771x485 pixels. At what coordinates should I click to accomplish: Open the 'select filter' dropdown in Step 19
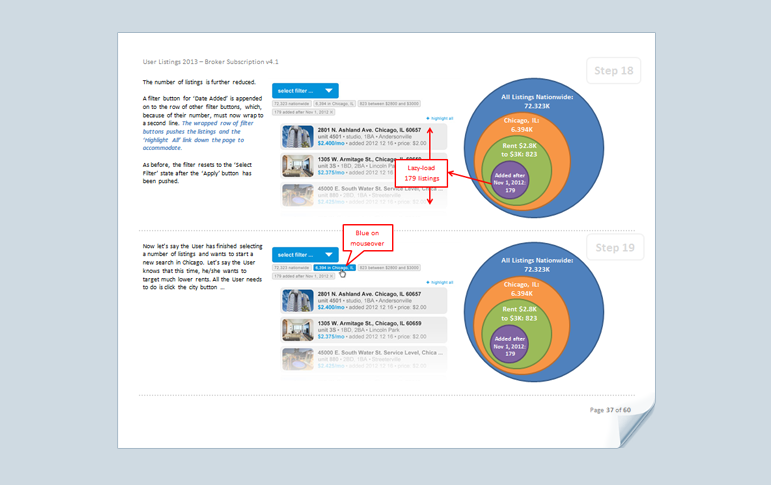[x=305, y=255]
